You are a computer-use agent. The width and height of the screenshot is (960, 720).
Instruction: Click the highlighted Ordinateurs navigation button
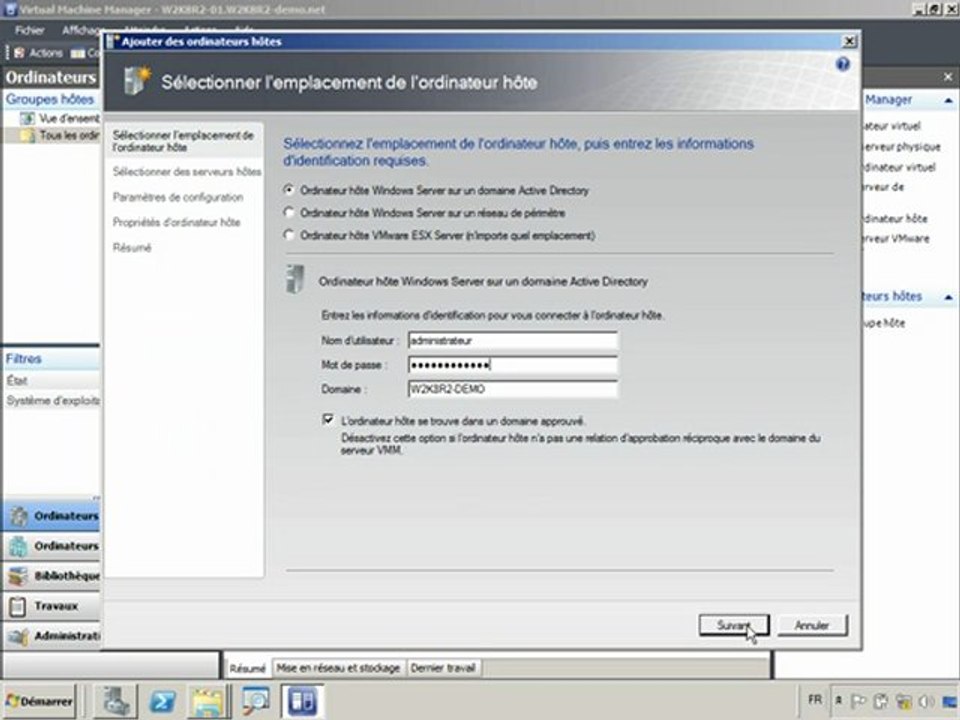point(51,516)
